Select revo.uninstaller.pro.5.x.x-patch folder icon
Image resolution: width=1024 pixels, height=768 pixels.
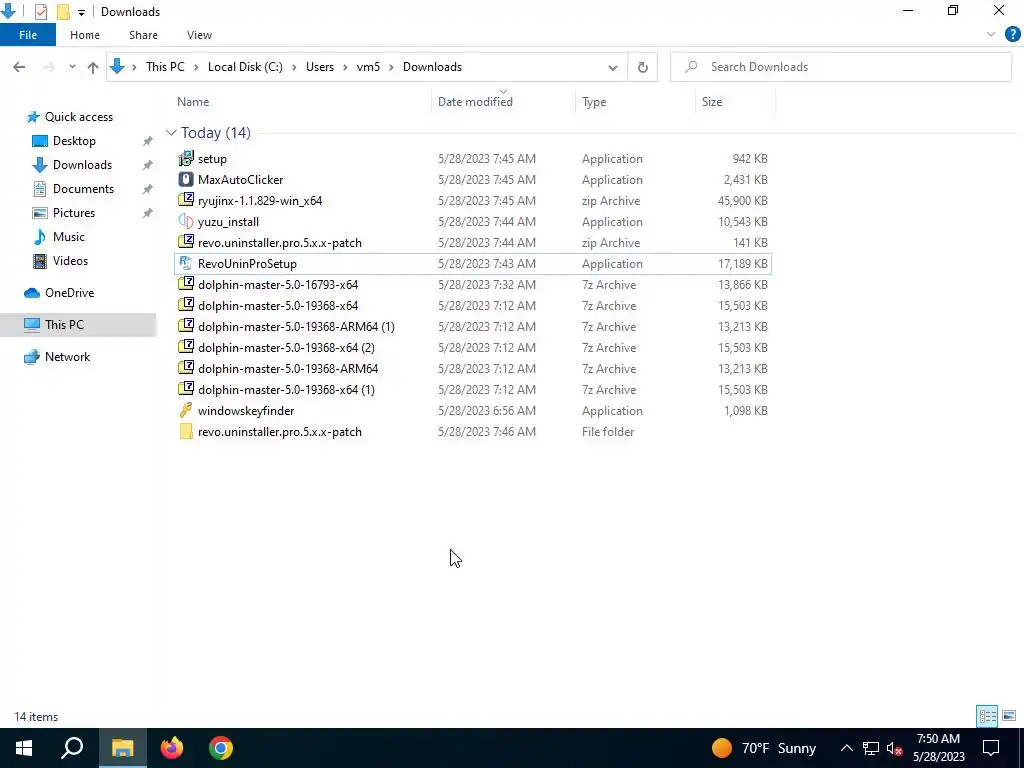(x=186, y=432)
